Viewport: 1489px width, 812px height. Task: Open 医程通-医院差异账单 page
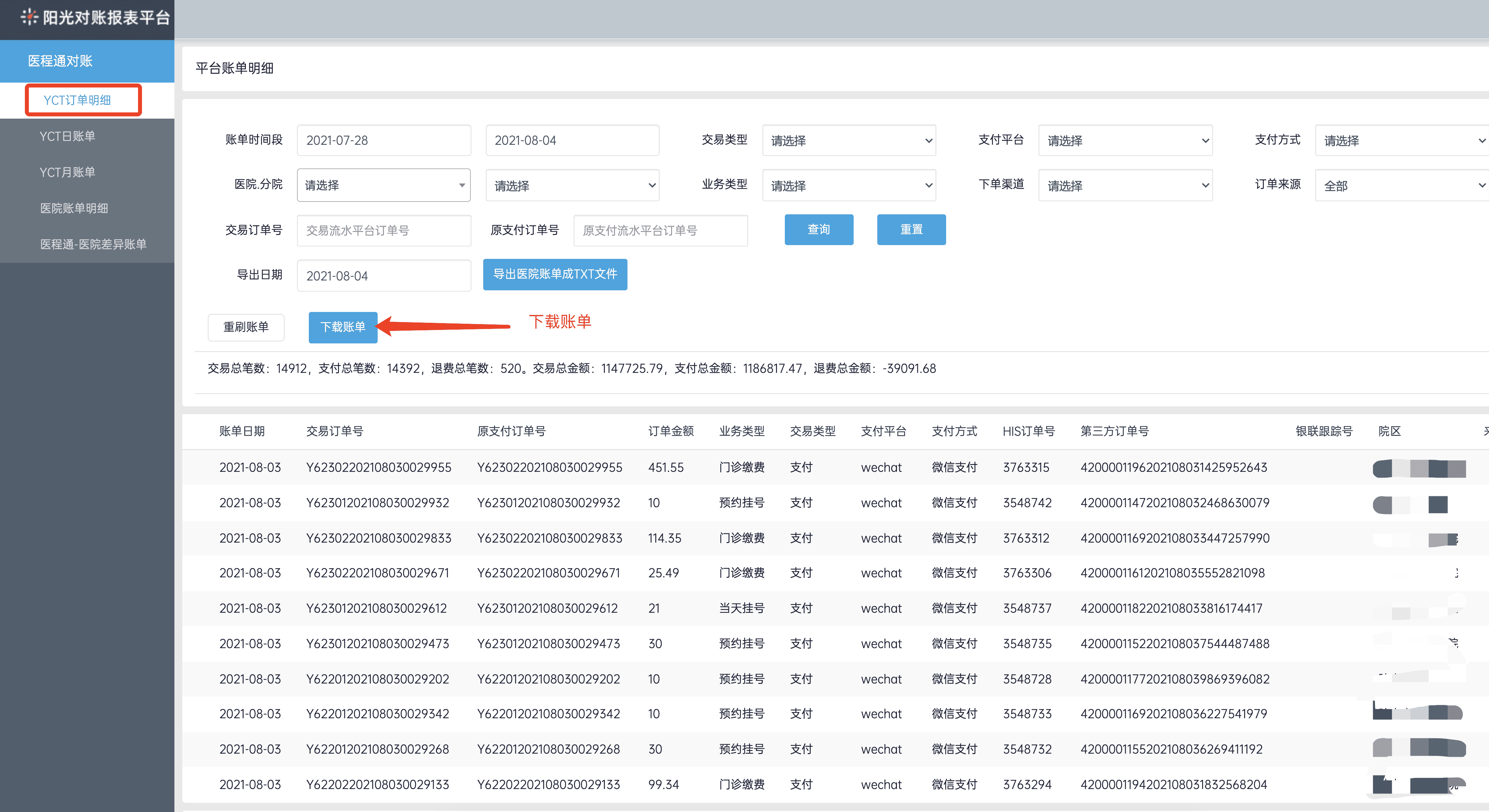click(x=94, y=244)
